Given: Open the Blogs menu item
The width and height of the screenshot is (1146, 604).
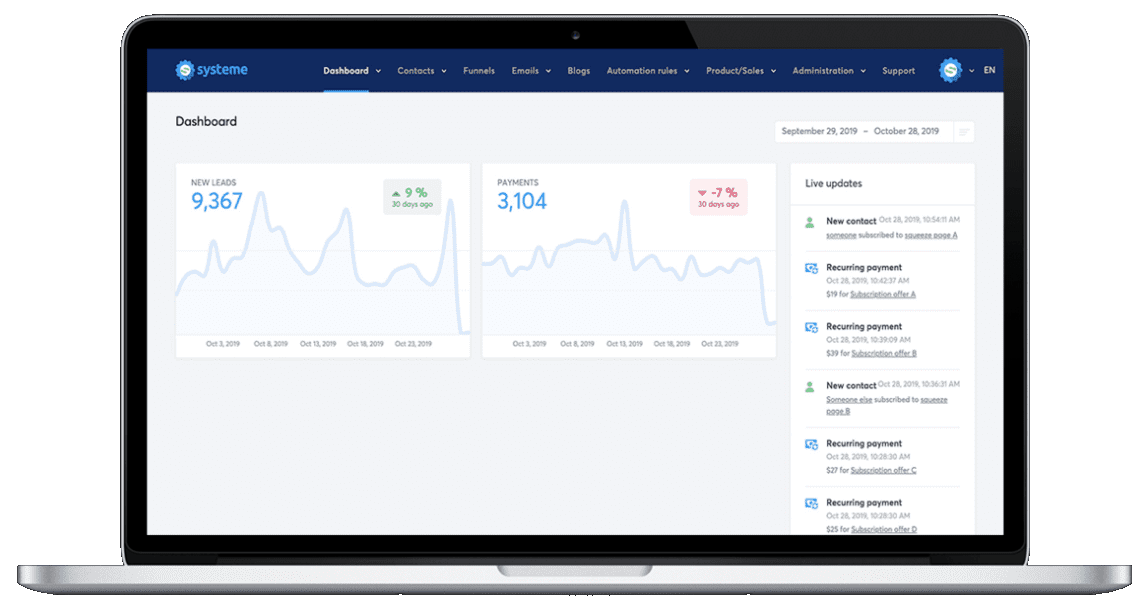Looking at the screenshot, I should [x=579, y=71].
